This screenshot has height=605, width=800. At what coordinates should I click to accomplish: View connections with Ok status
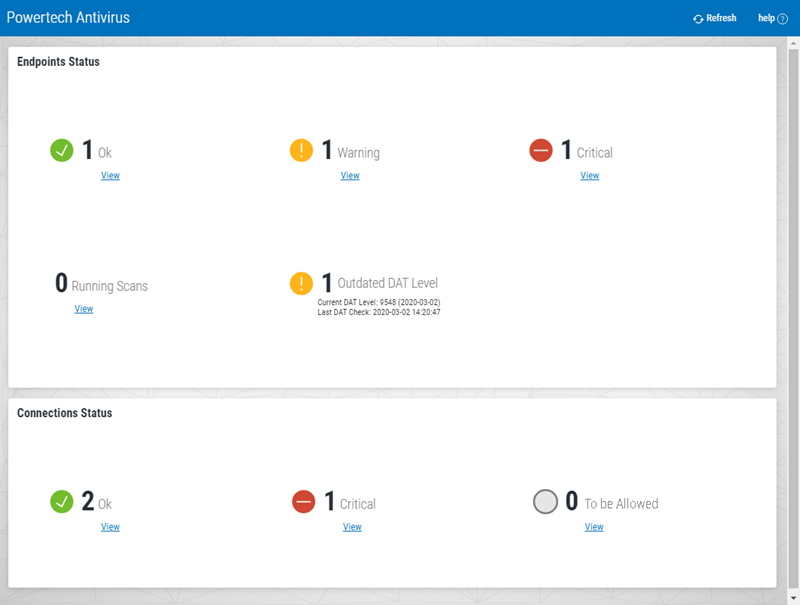click(x=110, y=527)
